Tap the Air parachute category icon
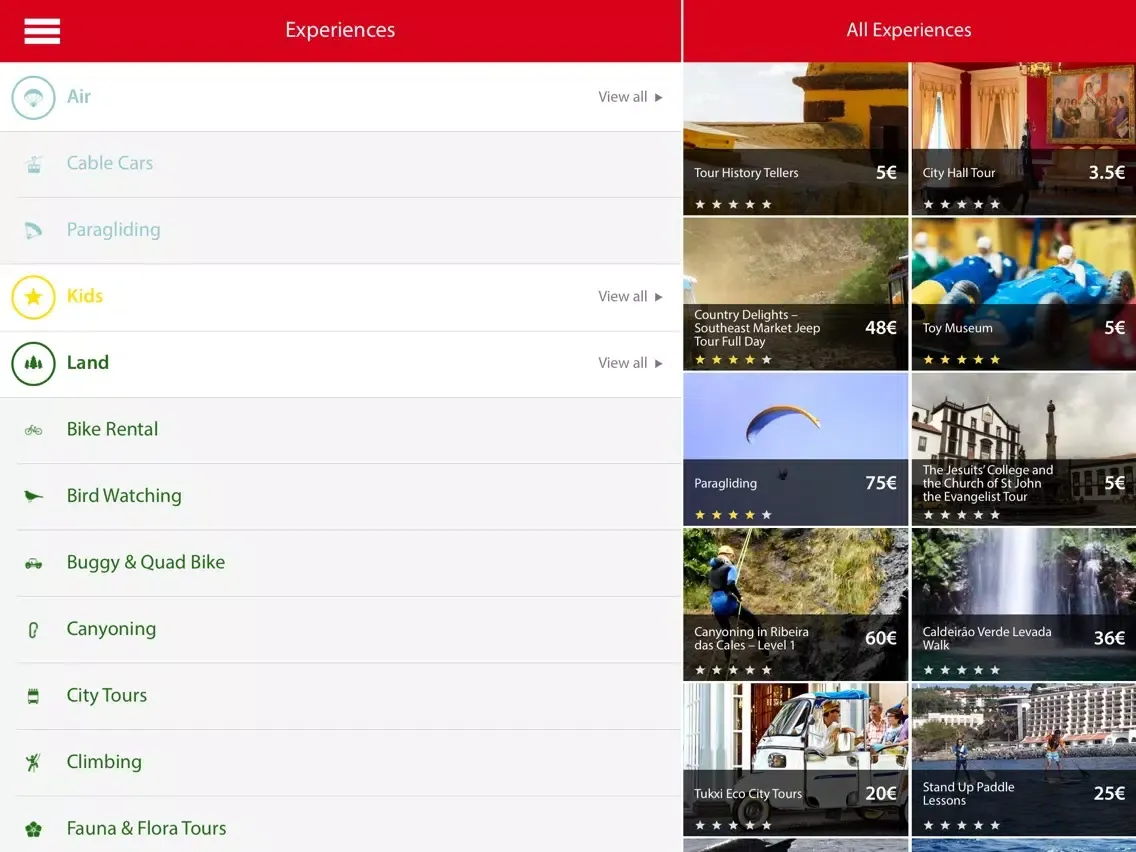Viewport: 1136px width, 852px height. pyautogui.click(x=33, y=97)
